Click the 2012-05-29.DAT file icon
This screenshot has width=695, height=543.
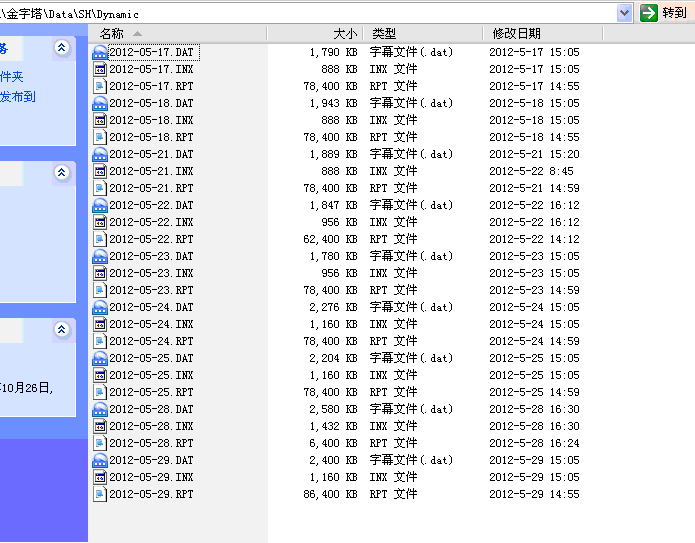[100, 460]
